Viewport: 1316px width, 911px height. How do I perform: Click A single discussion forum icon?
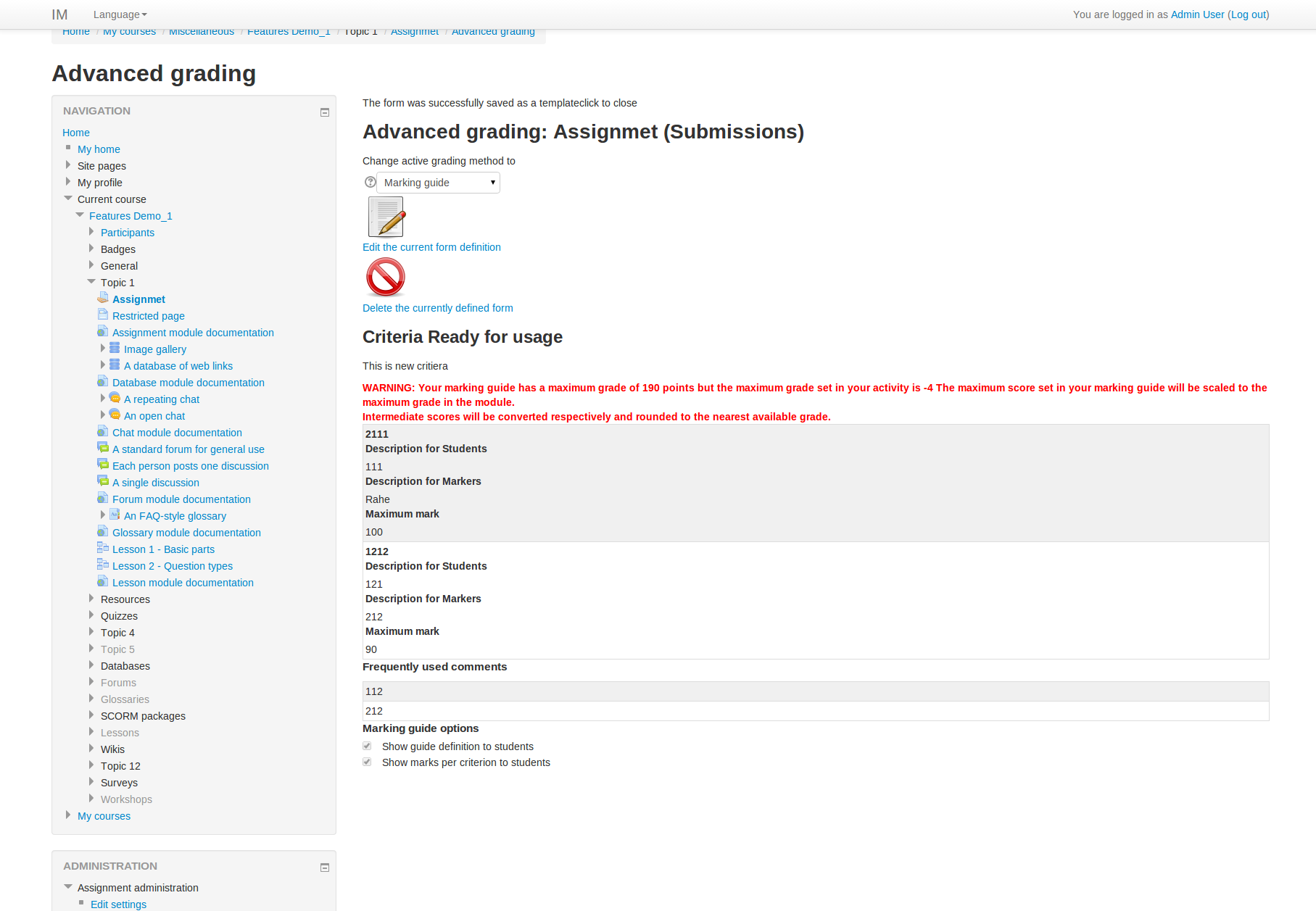103,481
